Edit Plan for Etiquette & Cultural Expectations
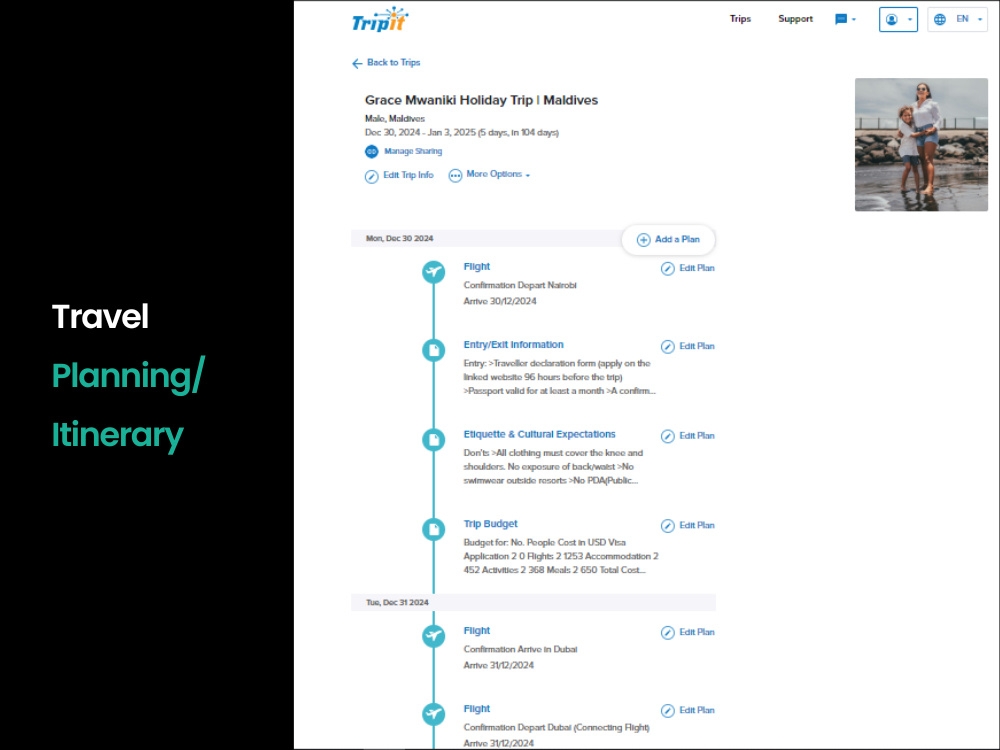1000x750 pixels. (x=696, y=436)
